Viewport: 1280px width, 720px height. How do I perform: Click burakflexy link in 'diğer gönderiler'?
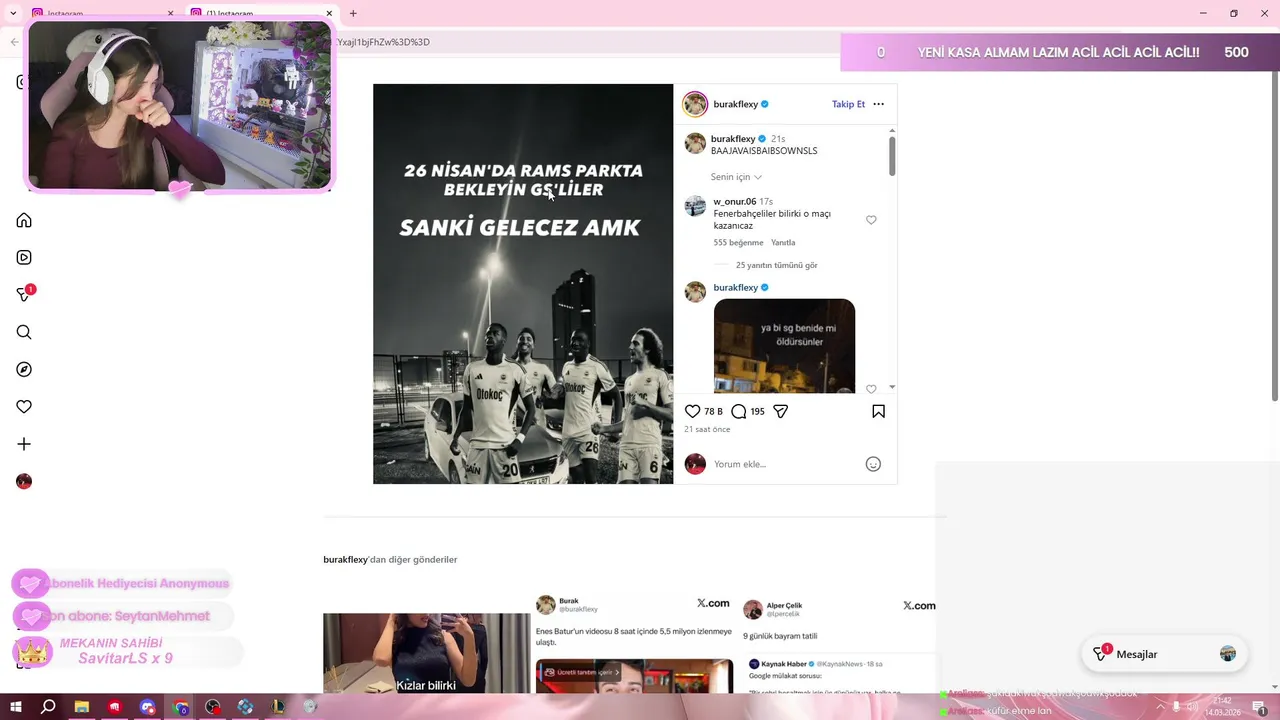[x=346, y=560]
